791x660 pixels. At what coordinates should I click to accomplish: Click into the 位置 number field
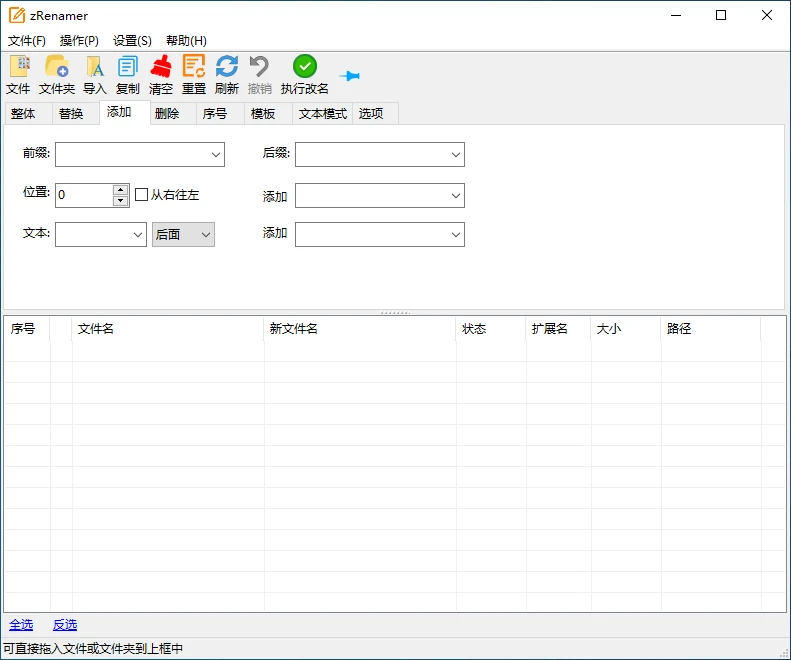84,195
